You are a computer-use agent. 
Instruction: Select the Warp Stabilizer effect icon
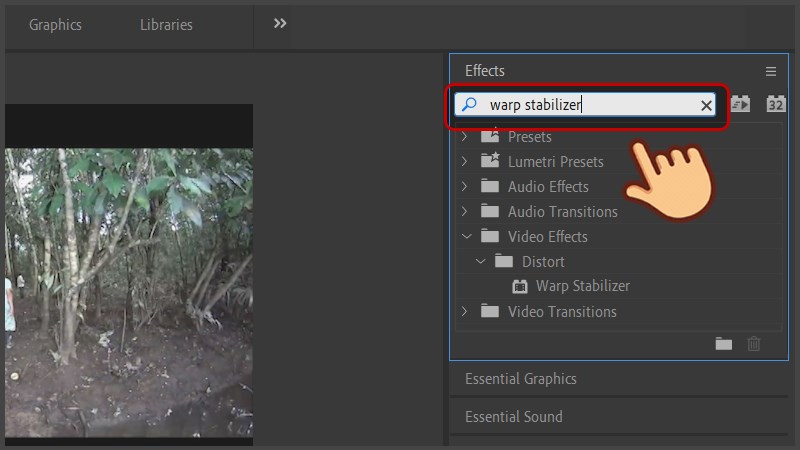[x=519, y=286]
